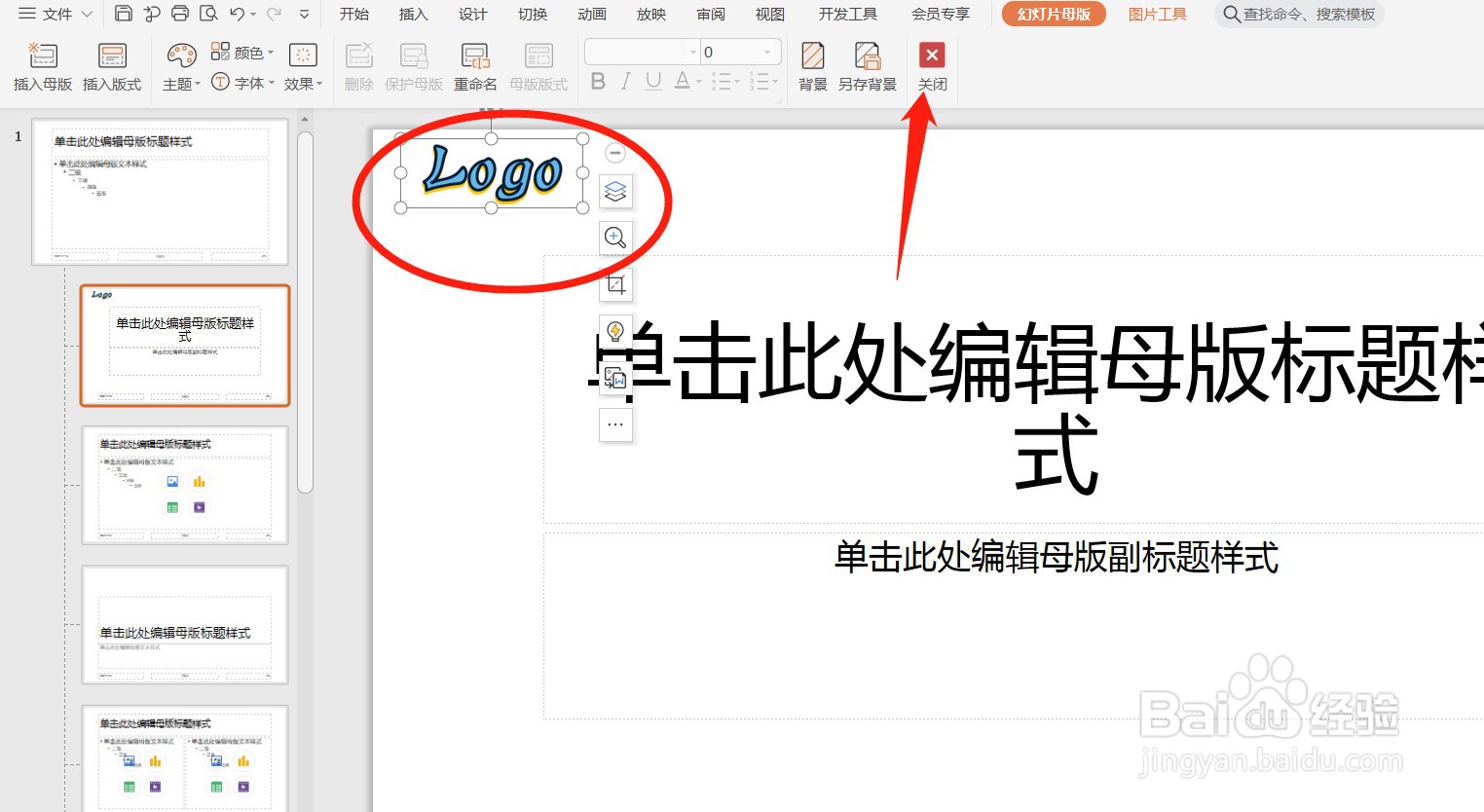Click the thumbnail panel scrollbar
Screen dimensions: 1484x812
pyautogui.click(x=305, y=312)
